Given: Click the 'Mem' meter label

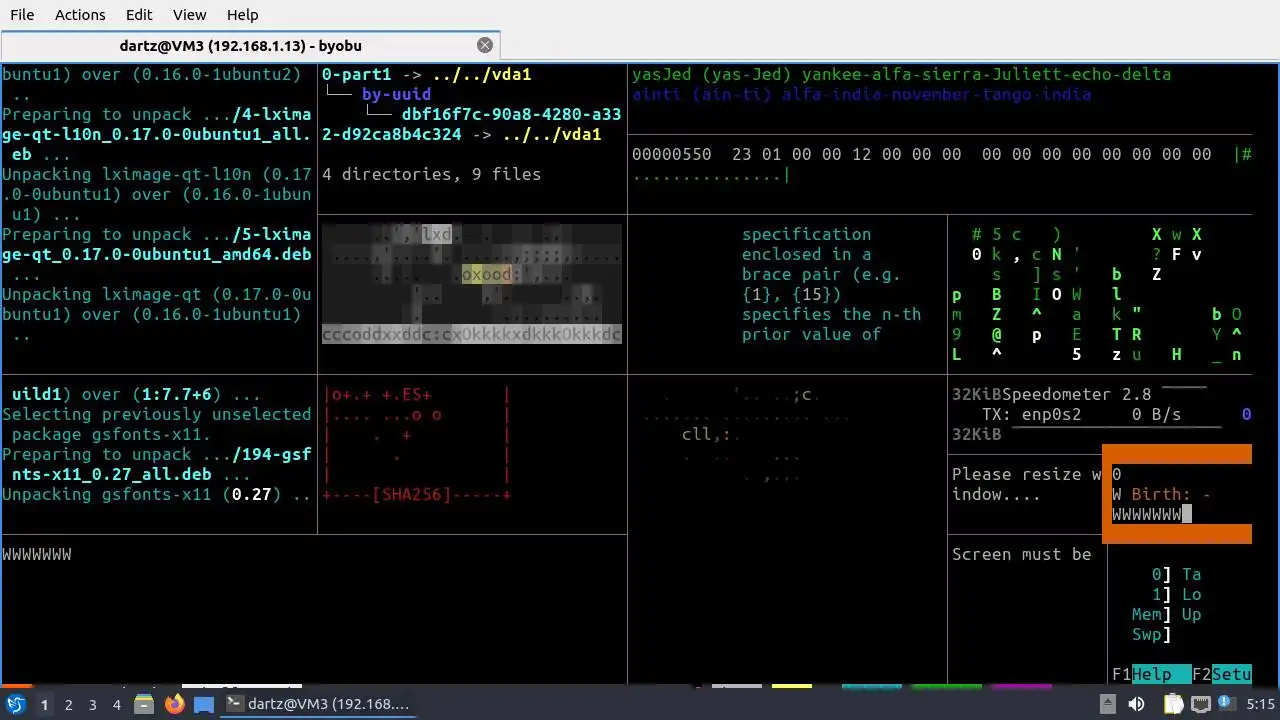Looking at the screenshot, I should click(1147, 614).
